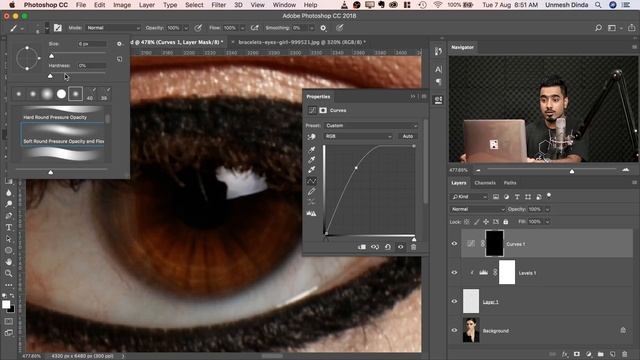The image size is (640, 360).
Task: Open layer filter Kind dropdown
Action: coord(469,197)
